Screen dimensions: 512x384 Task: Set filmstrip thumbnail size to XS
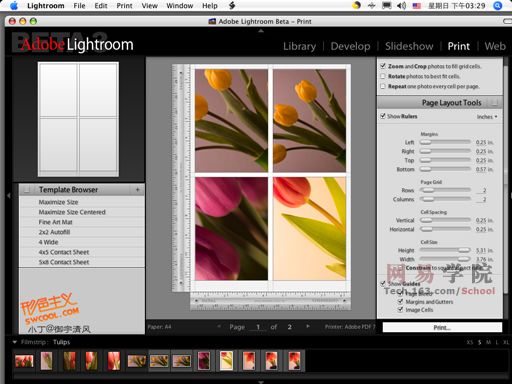click(469, 342)
